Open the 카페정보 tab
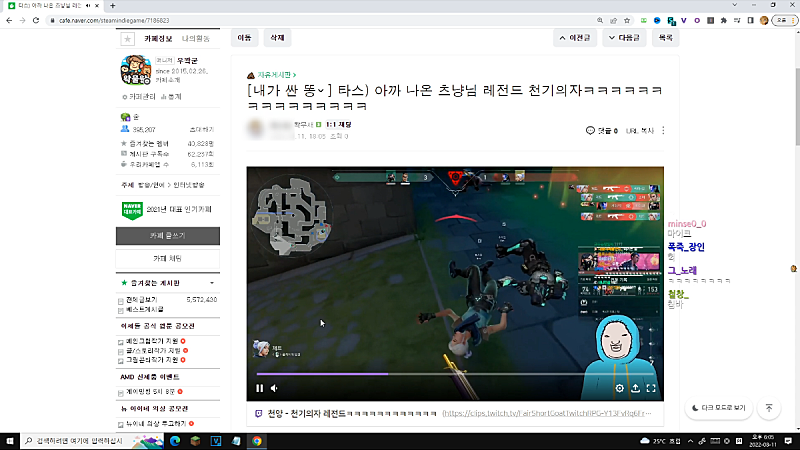Viewport: 800px width, 450px height. [x=158, y=39]
